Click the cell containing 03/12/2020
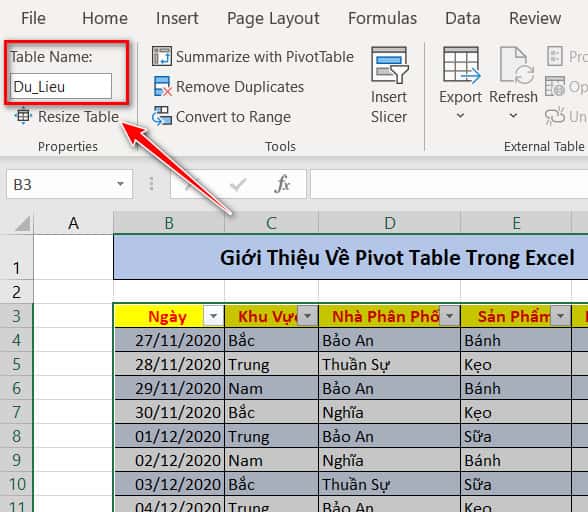This screenshot has height=512, width=588. (x=169, y=484)
